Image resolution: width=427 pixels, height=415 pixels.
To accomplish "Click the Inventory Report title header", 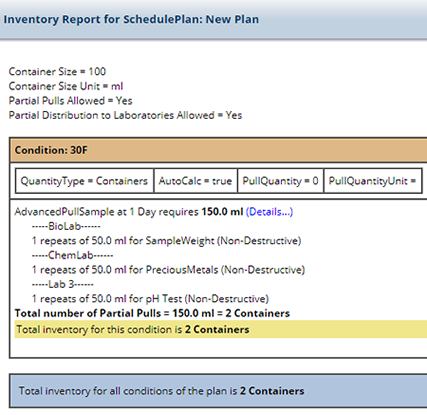I will click(131, 19).
